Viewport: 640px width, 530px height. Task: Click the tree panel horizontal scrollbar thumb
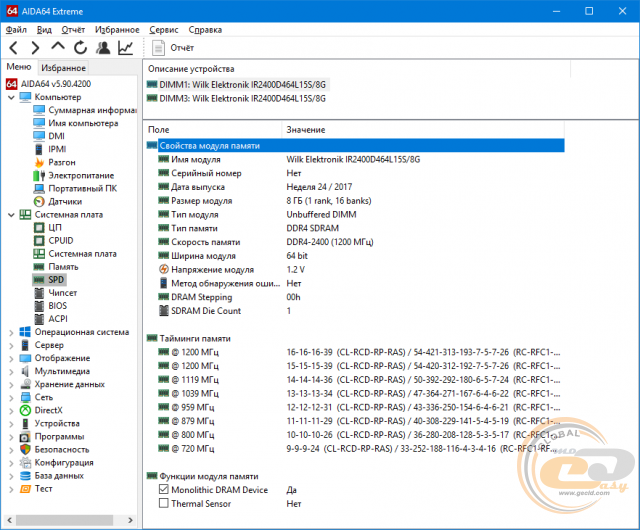[64, 520]
